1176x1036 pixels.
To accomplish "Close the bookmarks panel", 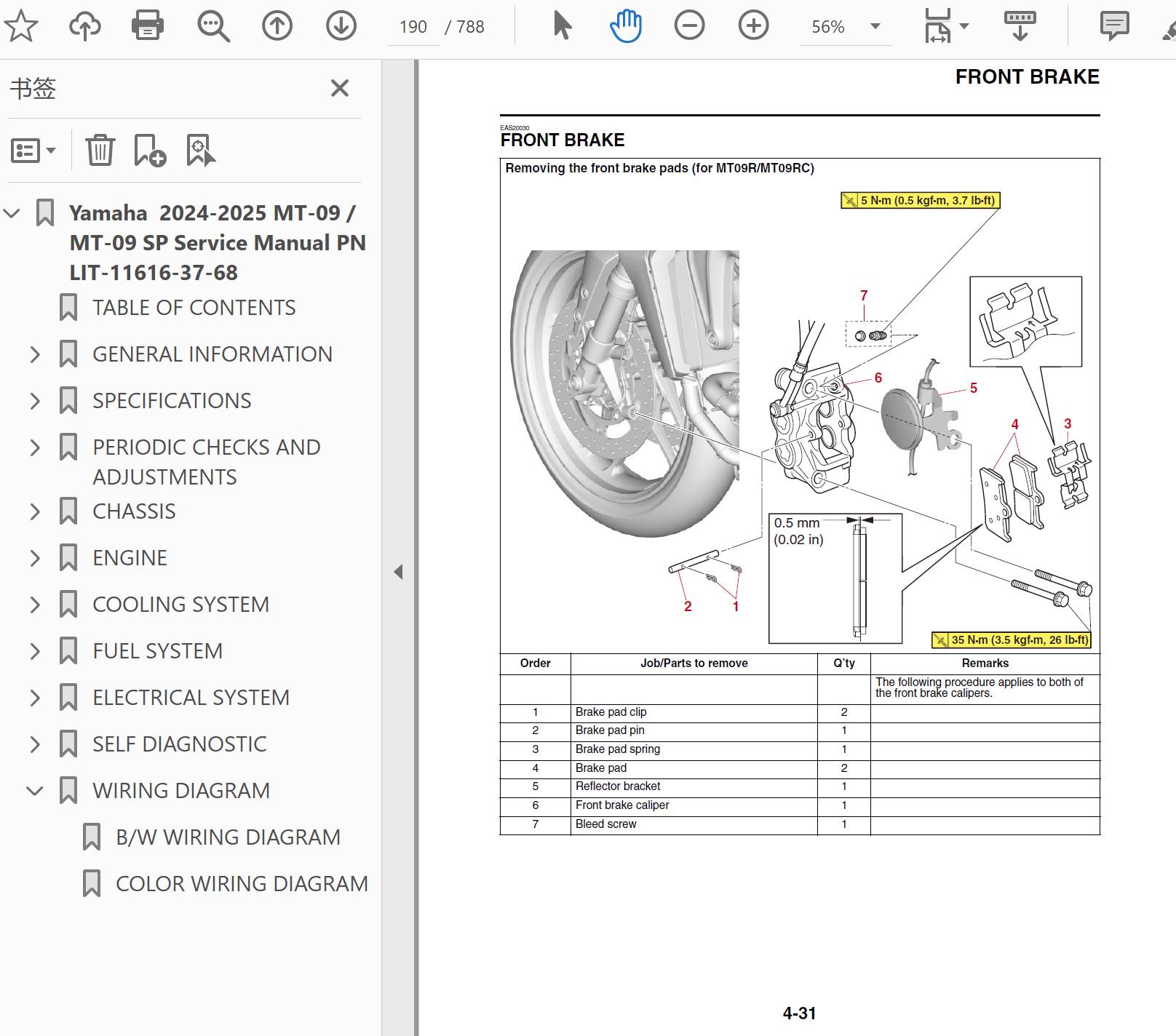I will point(340,88).
